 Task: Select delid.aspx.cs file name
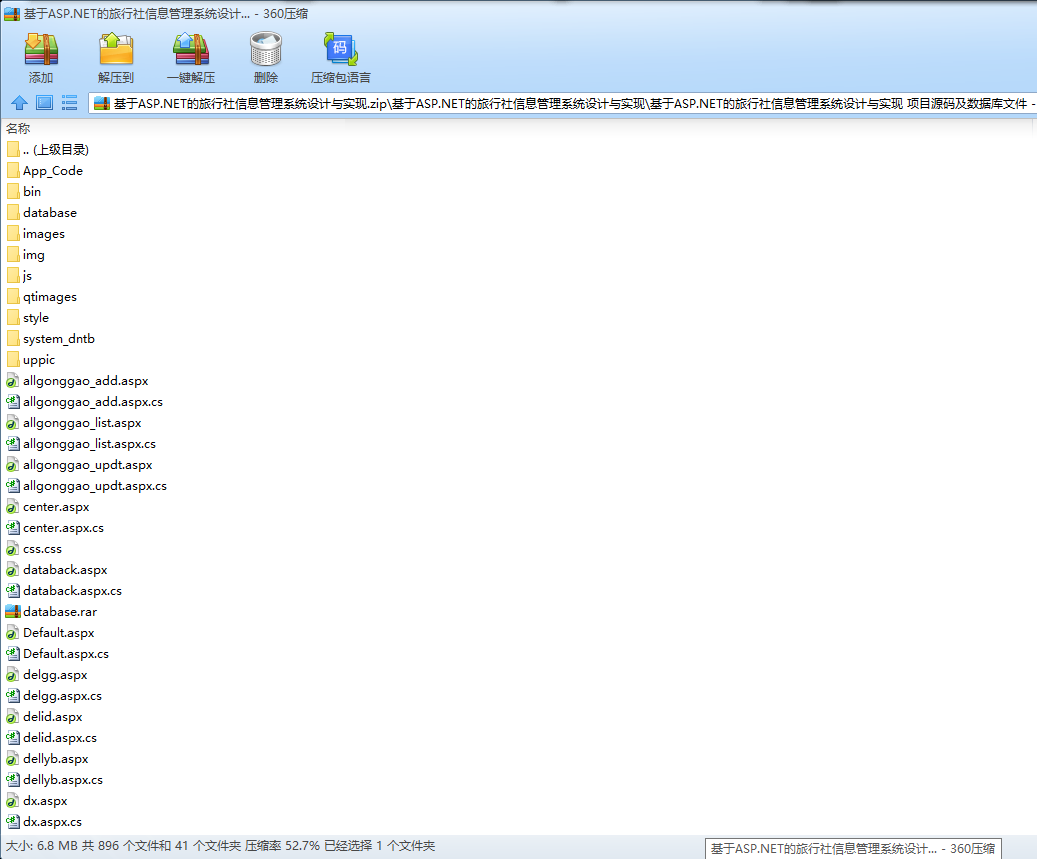(60, 738)
